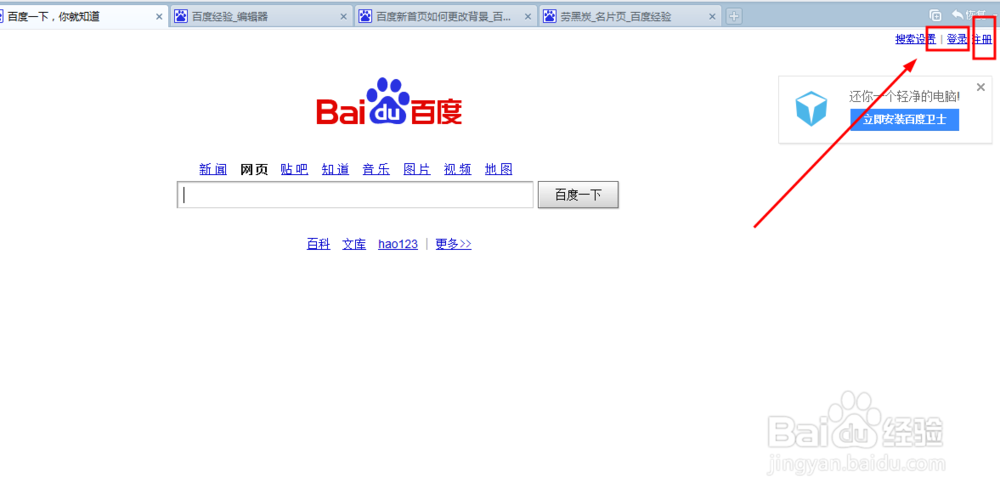Screen dimensions: 1000x498
Task: Open the 地图 link
Action: click(x=499, y=169)
